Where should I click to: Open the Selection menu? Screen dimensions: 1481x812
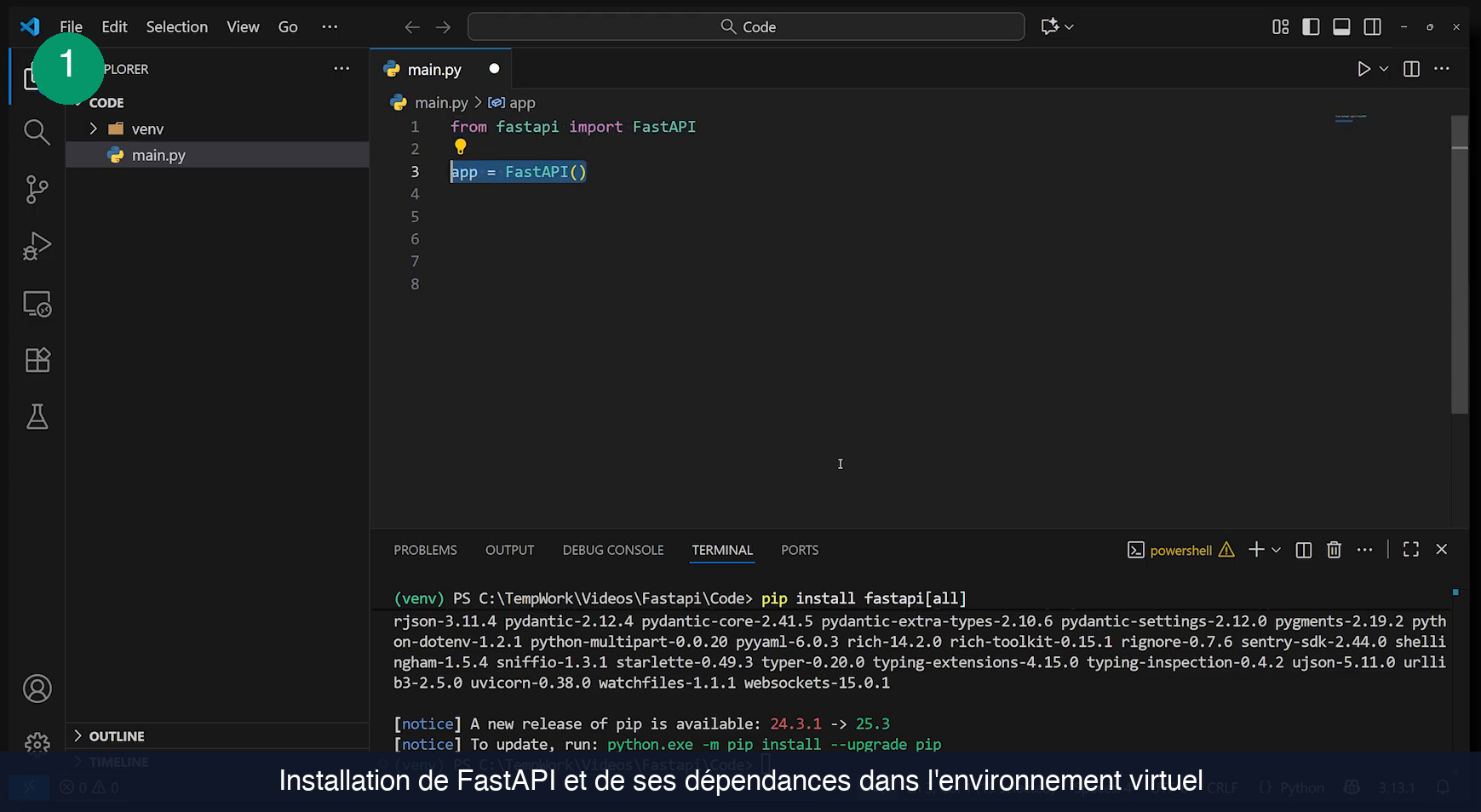coord(177,27)
